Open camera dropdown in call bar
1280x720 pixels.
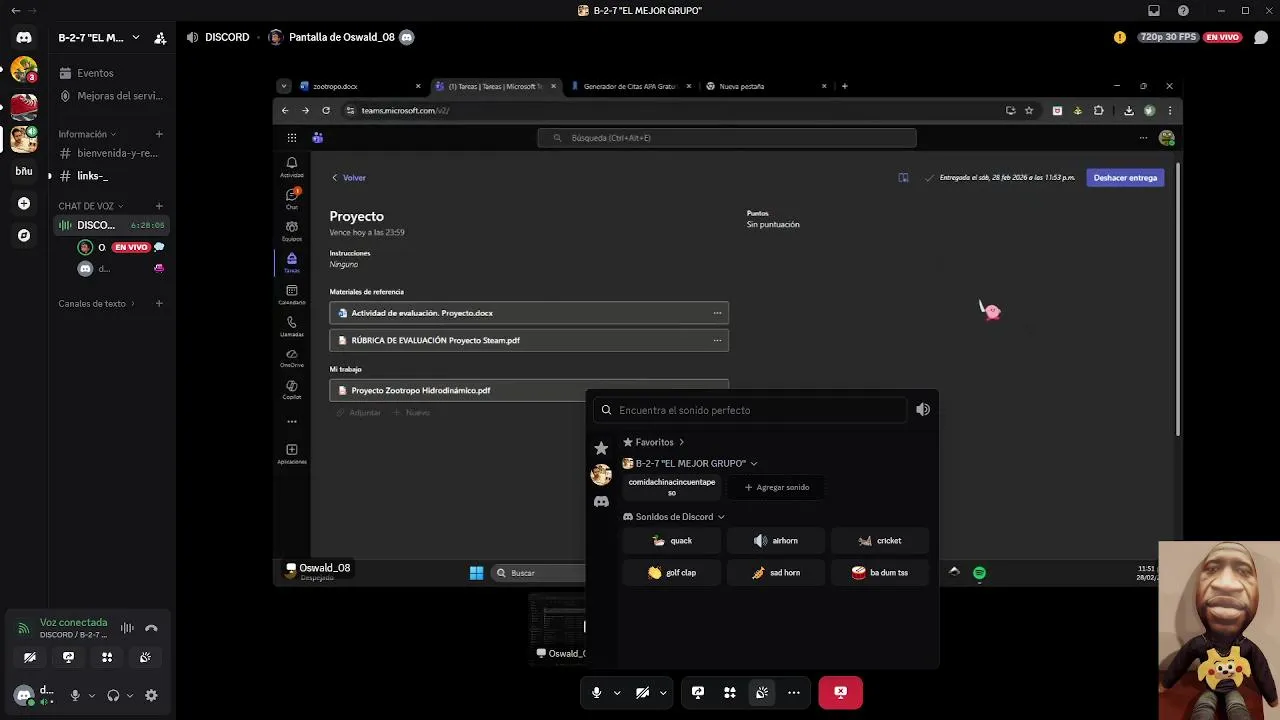pyautogui.click(x=663, y=692)
